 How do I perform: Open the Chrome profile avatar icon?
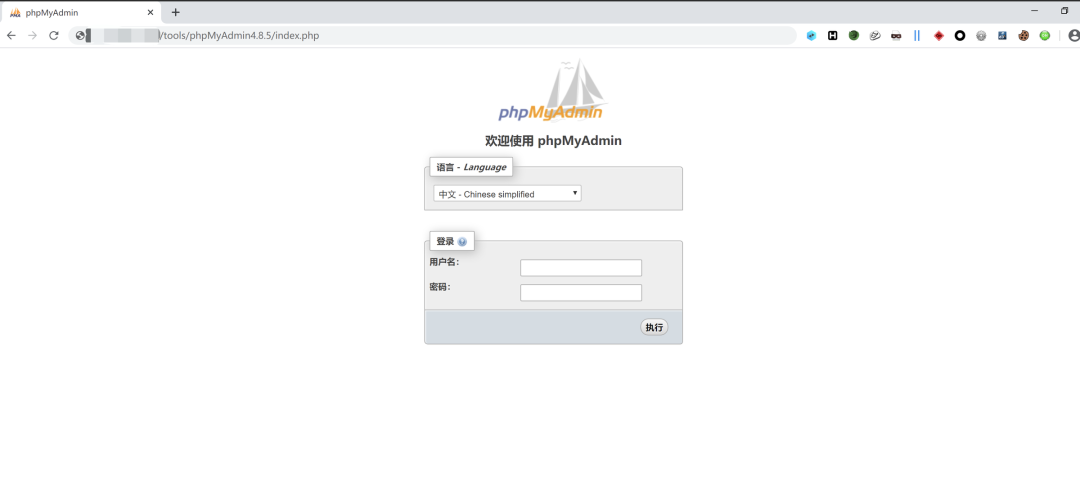tap(1074, 35)
